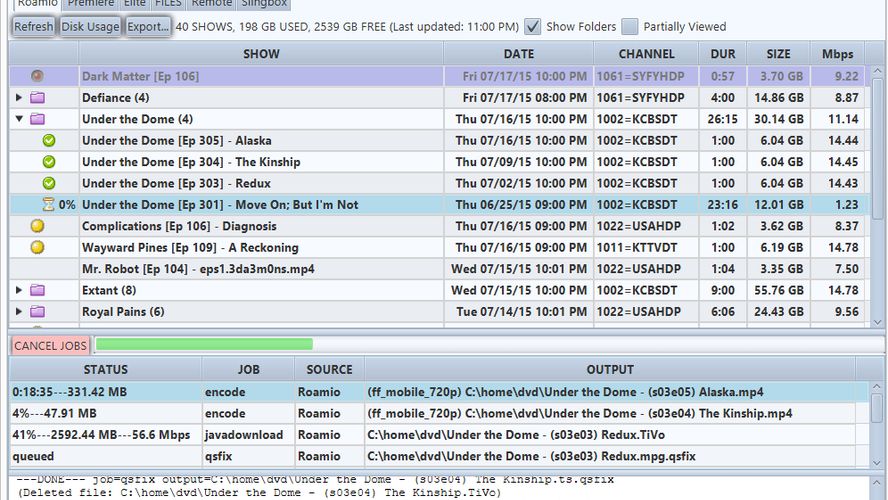
Task: Click the 55.76 GB size cell for Extant
Action: point(779,290)
